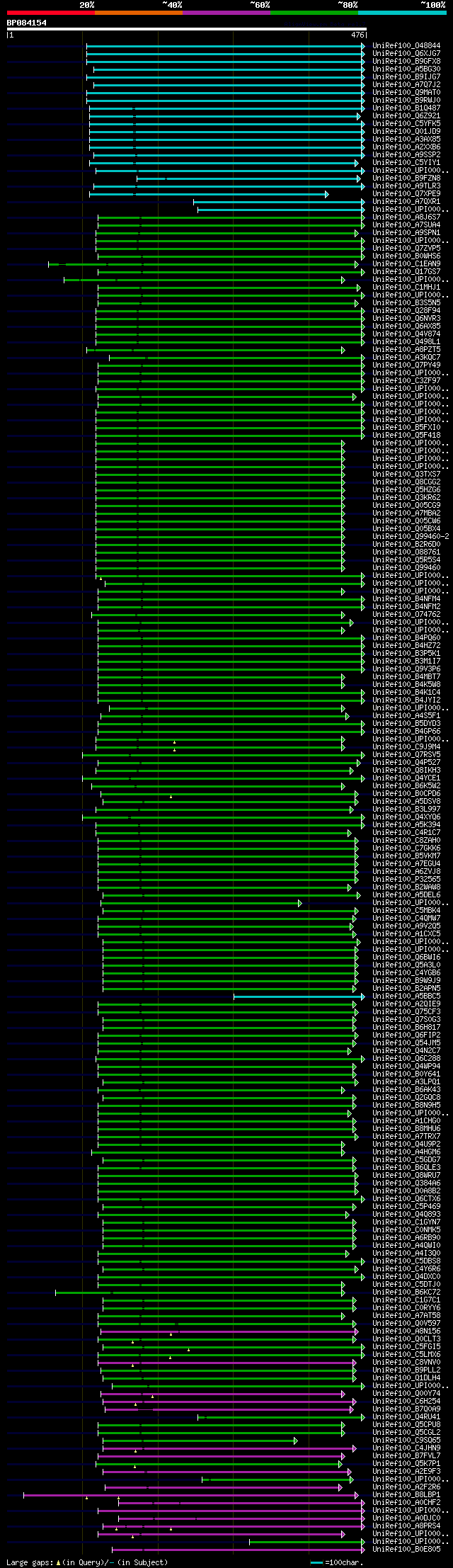Click the UniRef100_A7TRX7 label

(406, 1137)
